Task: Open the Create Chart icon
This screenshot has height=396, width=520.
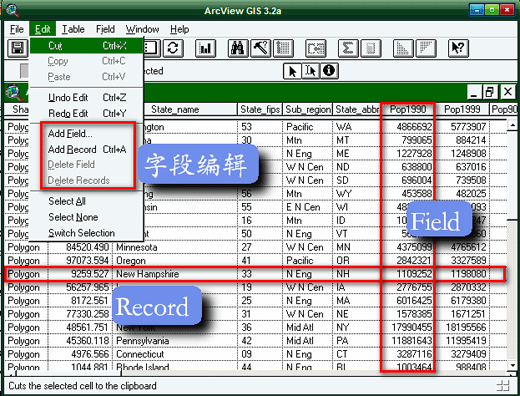Action: click(205, 48)
